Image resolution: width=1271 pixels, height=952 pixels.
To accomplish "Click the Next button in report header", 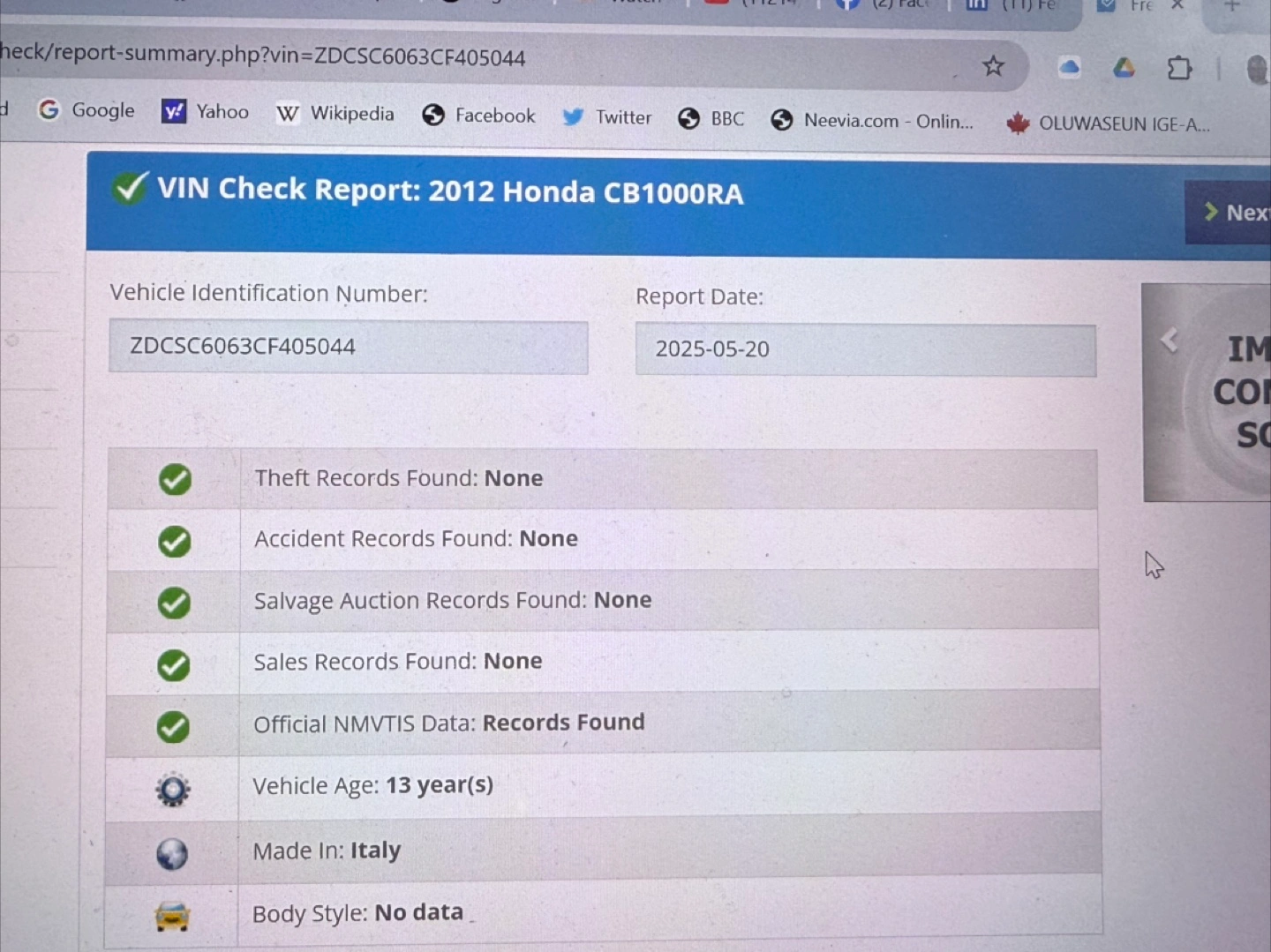I will pos(1229,213).
